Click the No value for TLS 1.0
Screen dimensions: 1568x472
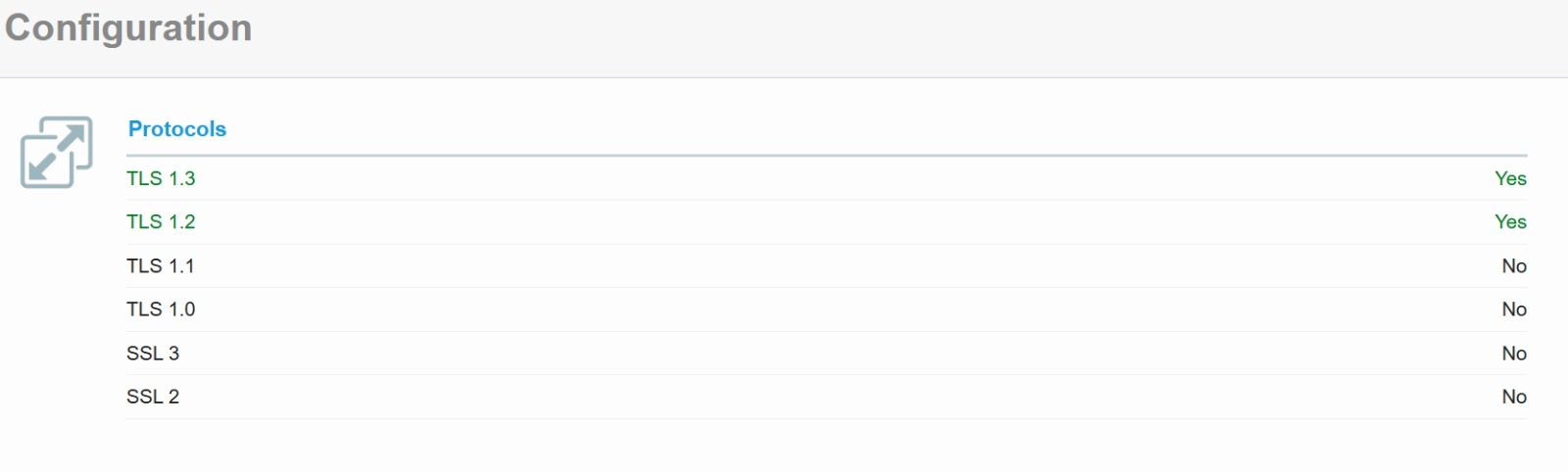[x=1514, y=308]
